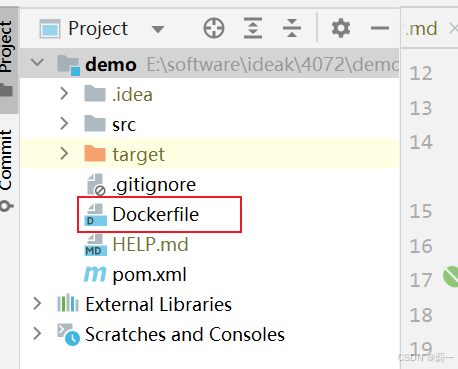Click the green gutter icon at line 17
This screenshot has height=369, width=458.
(x=451, y=276)
